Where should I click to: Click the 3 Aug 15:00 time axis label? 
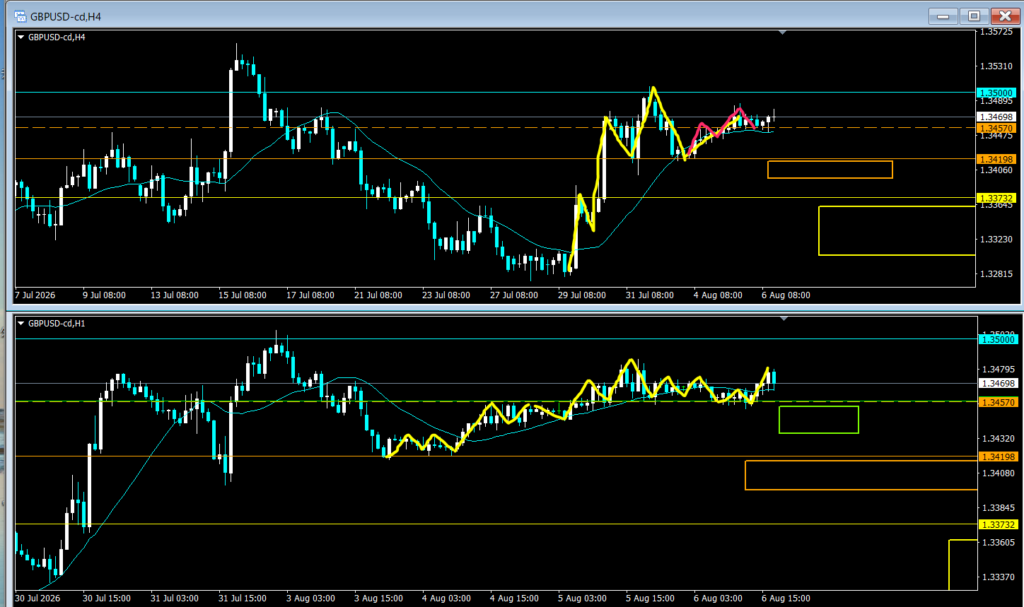(x=379, y=598)
